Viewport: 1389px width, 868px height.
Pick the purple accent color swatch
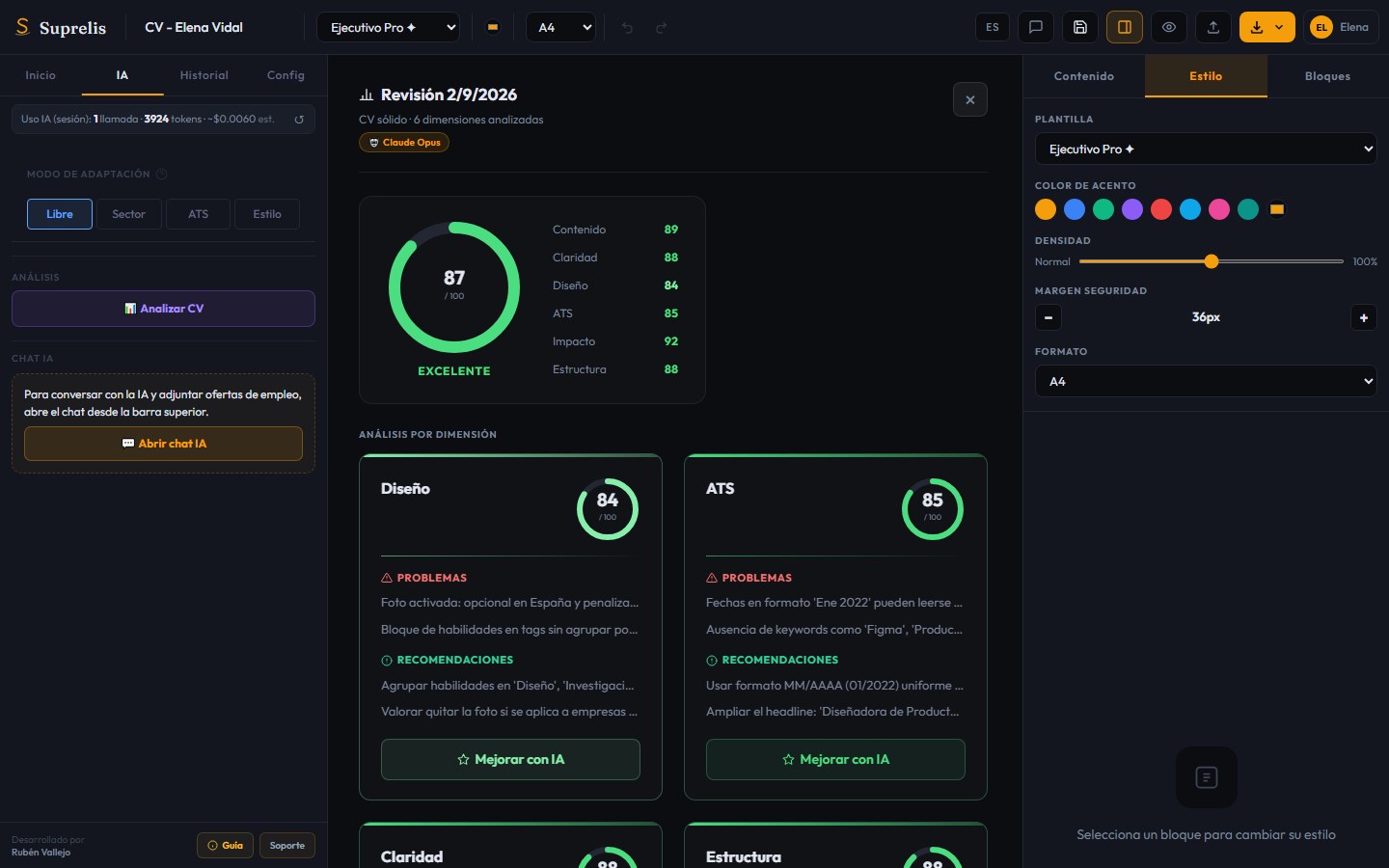(1132, 209)
